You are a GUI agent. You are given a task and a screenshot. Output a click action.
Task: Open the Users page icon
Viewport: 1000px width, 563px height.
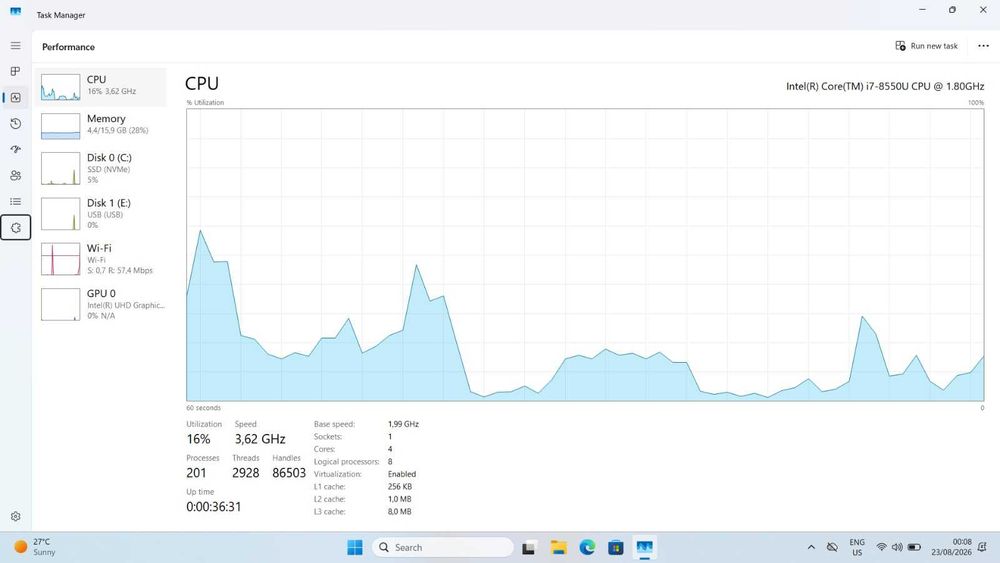click(x=15, y=175)
